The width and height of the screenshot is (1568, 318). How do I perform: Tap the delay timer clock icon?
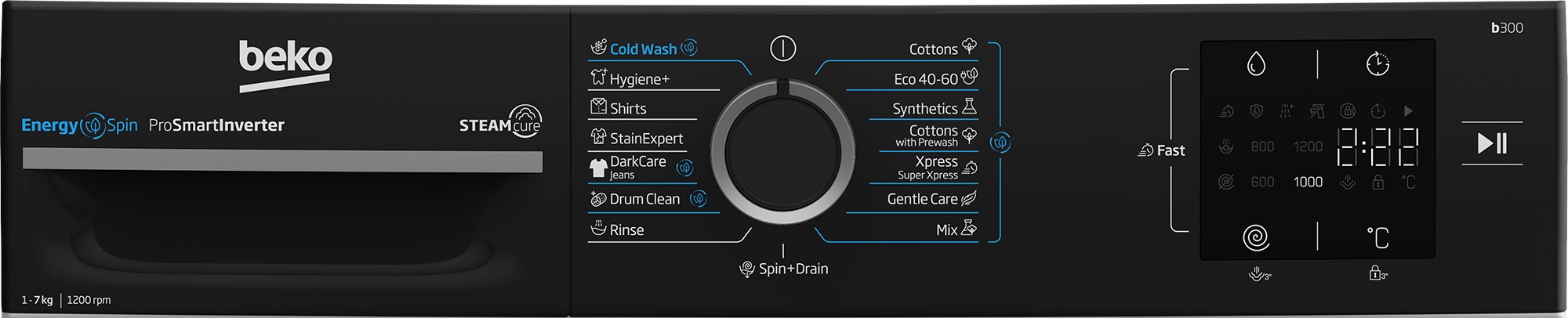(1377, 64)
